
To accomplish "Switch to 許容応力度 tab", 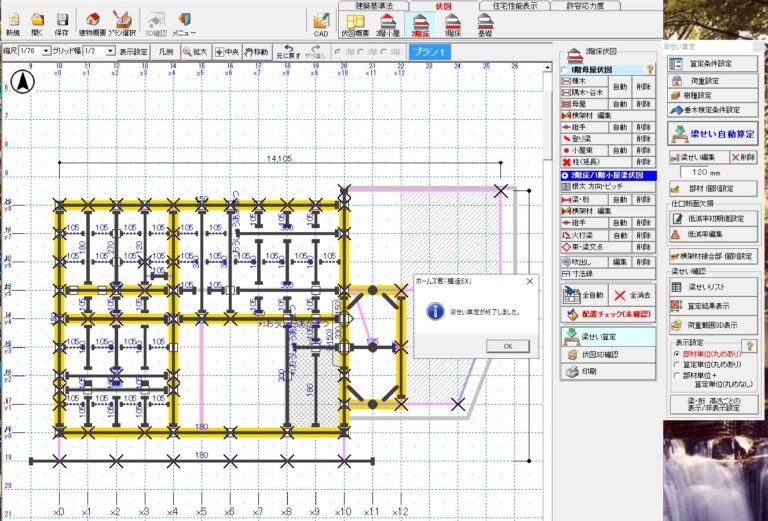I will [585, 5].
